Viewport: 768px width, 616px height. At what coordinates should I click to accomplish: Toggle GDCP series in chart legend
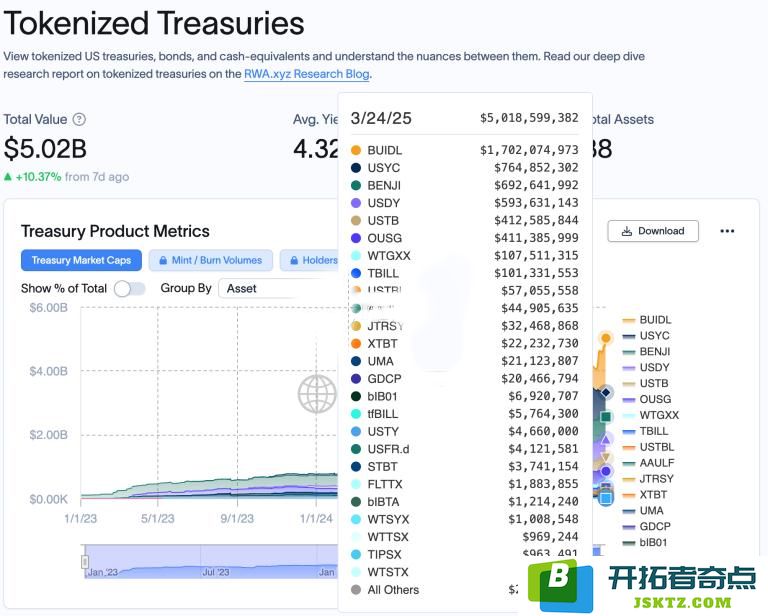pyautogui.click(x=647, y=526)
